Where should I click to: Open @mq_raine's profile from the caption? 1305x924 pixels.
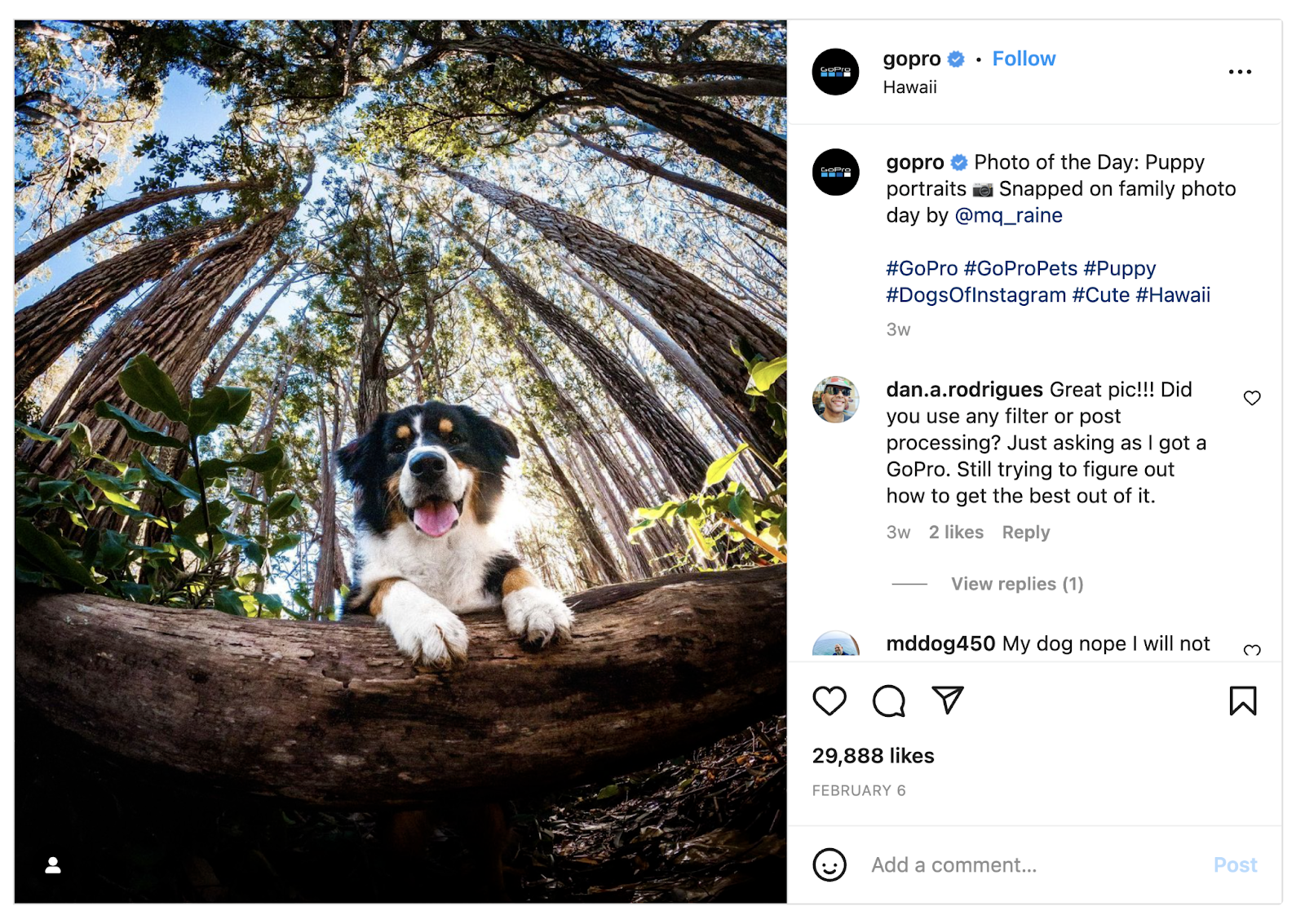[x=1007, y=215]
